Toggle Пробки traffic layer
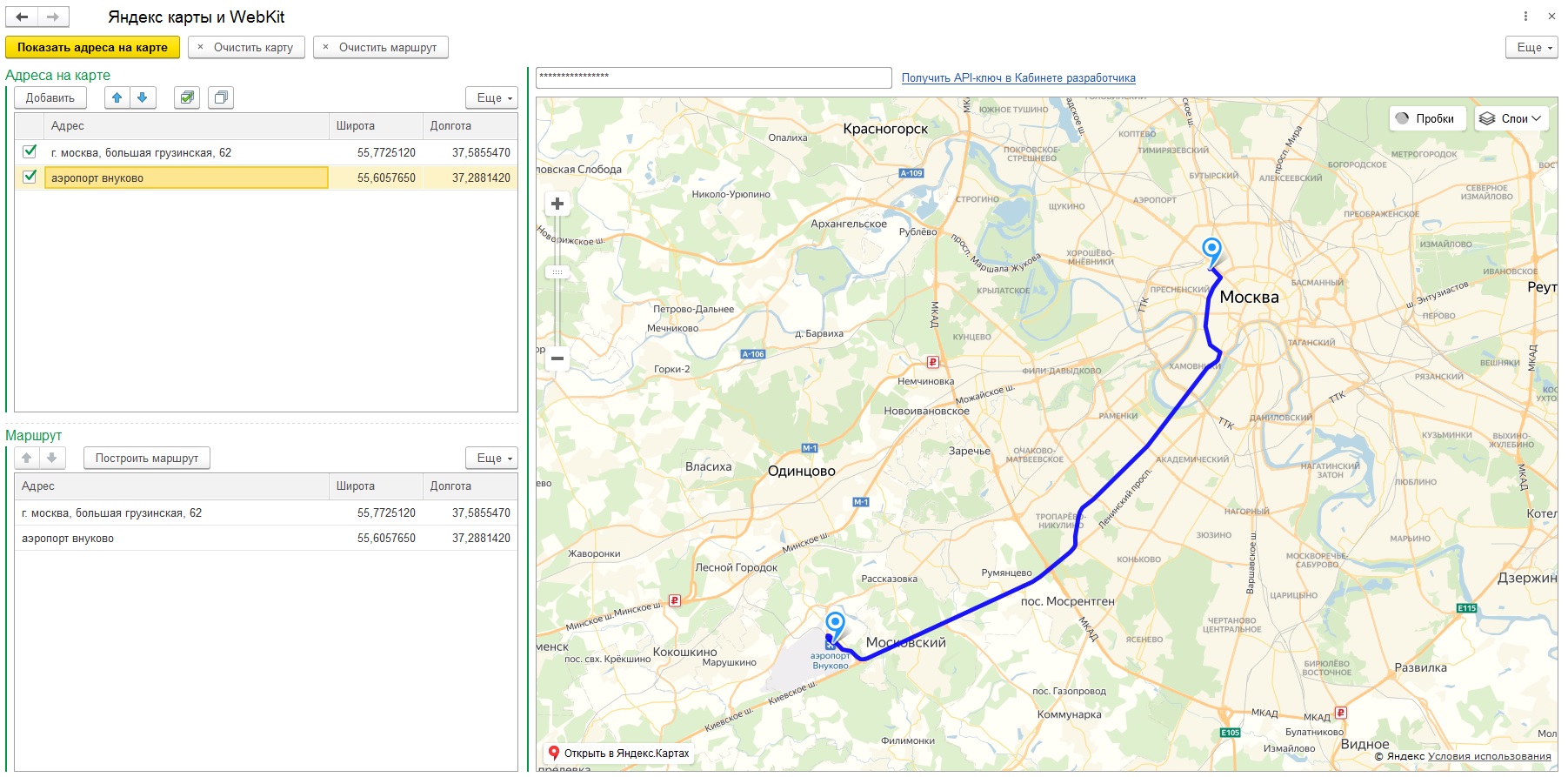Screen dimensions: 1568x777 (1427, 118)
